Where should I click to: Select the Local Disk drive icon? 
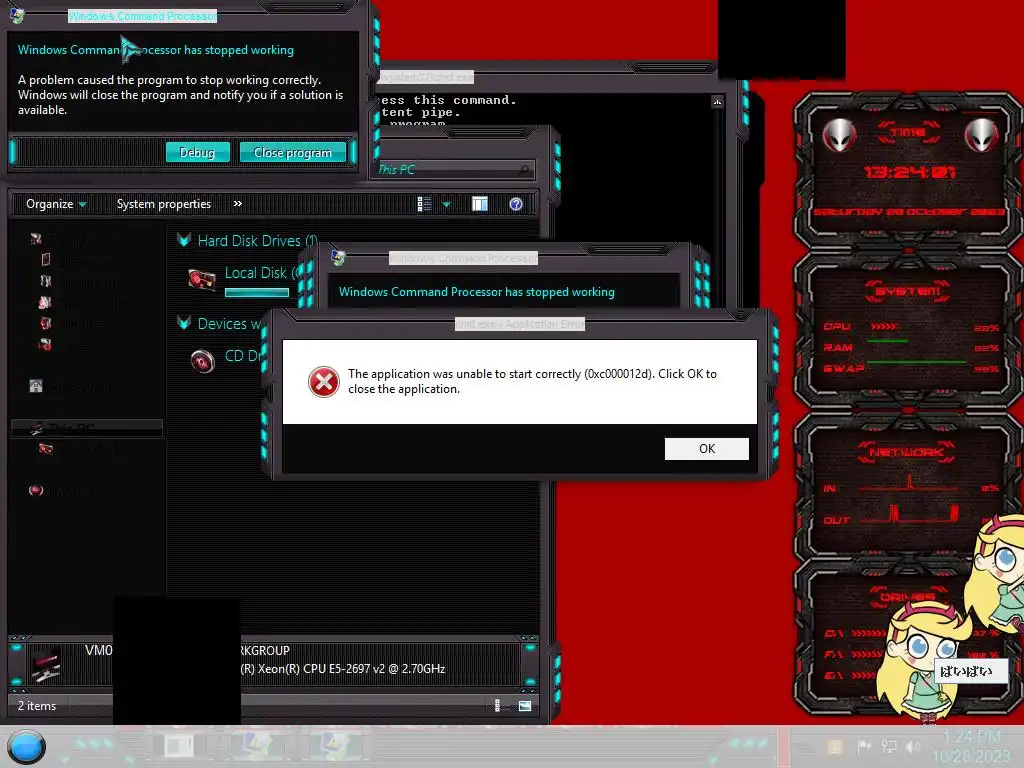(202, 280)
